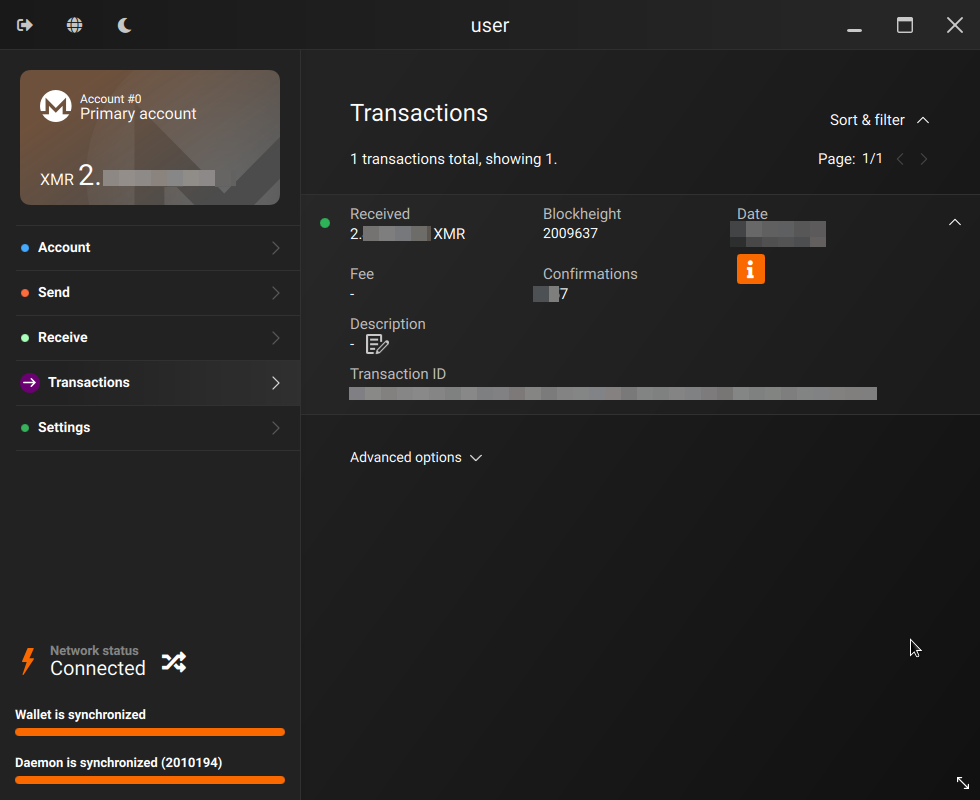Screen dimensions: 980x800
Task: Click the resize handle in the bottom-right corner
Action: [962, 783]
